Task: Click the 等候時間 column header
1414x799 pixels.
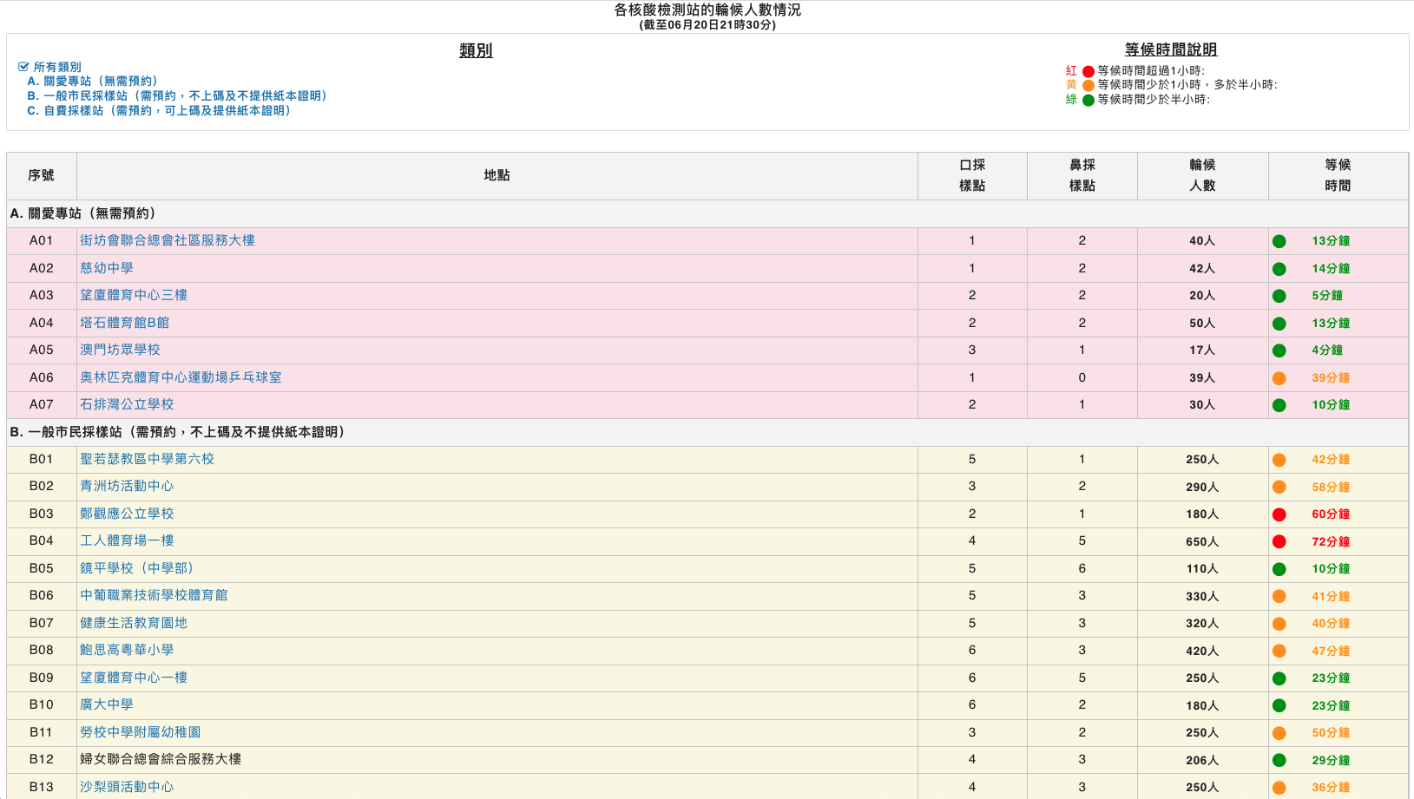Action: coord(1337,175)
